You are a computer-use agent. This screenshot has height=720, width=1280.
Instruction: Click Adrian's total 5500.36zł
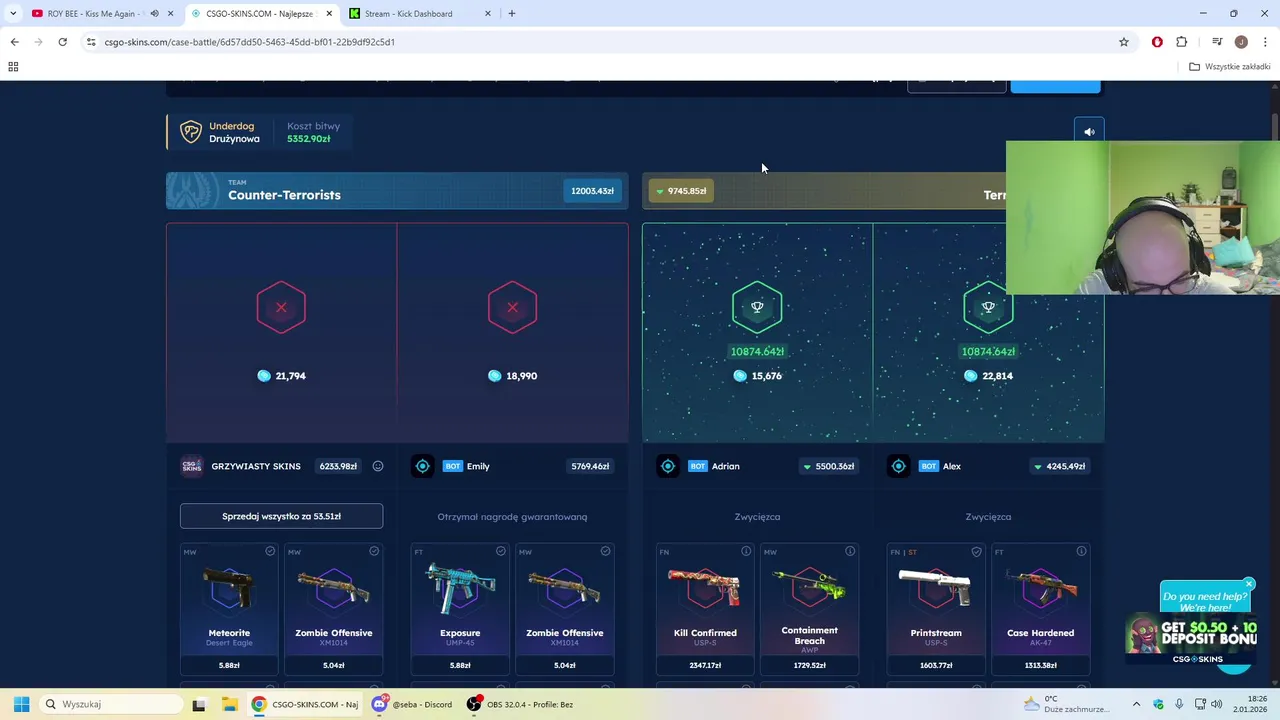pos(828,466)
